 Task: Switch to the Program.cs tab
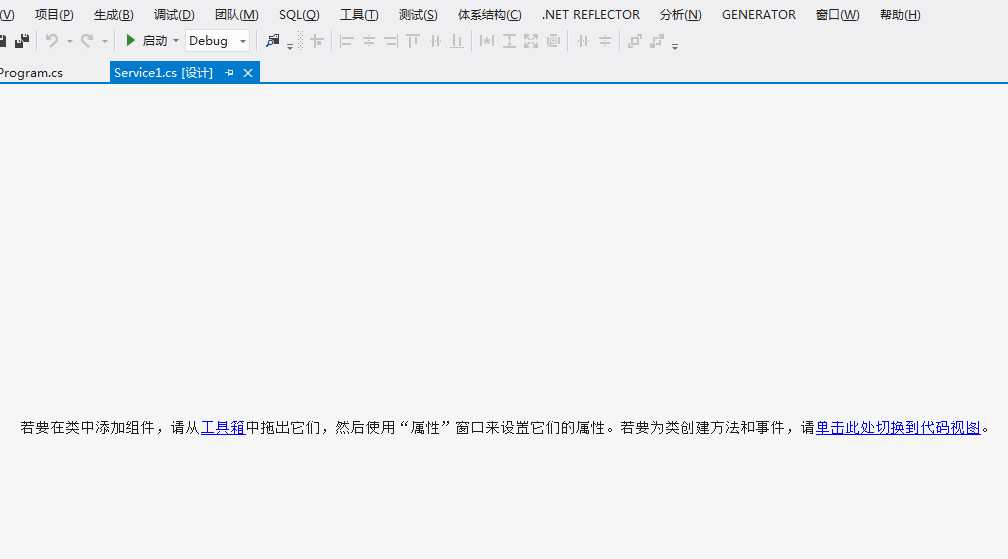[32, 73]
